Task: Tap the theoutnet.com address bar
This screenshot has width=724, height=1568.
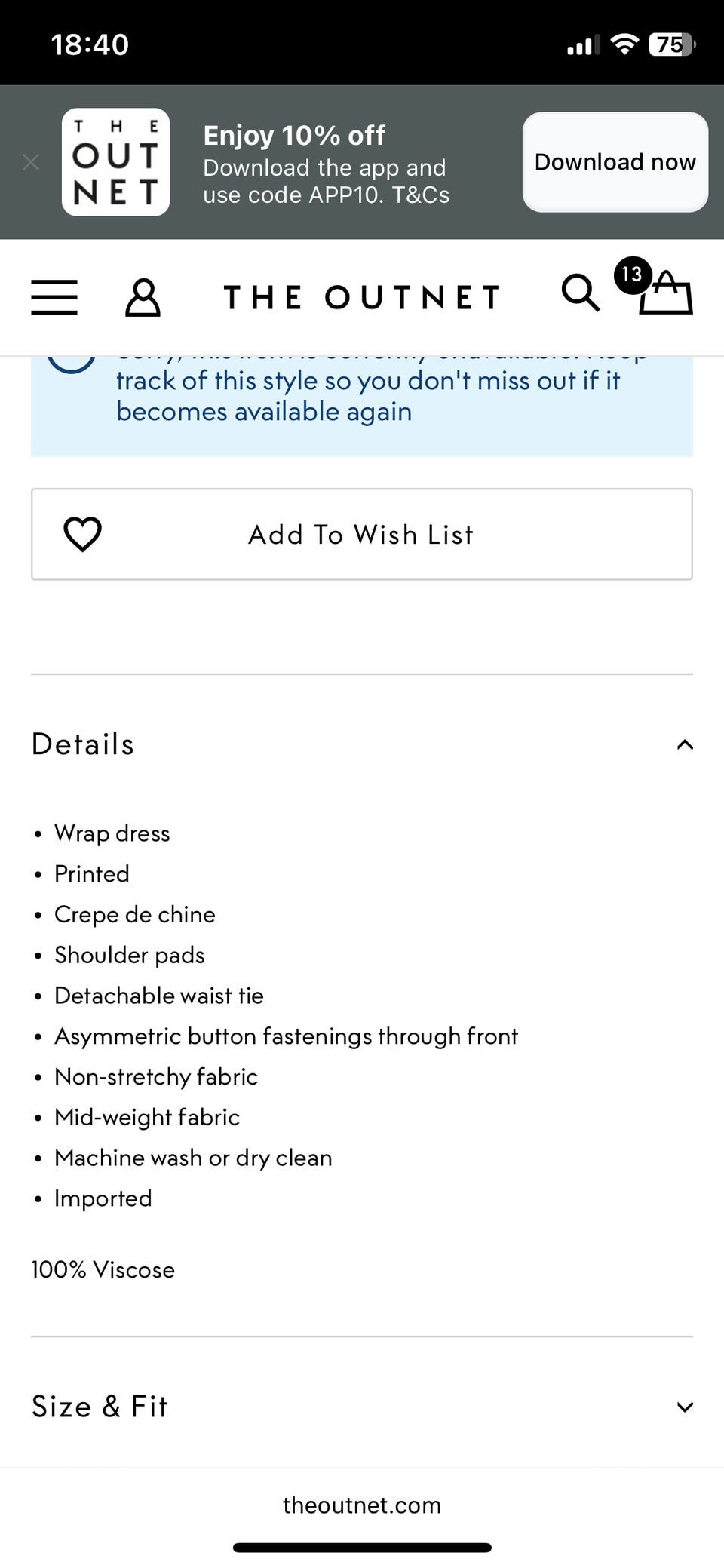Action: click(362, 1505)
